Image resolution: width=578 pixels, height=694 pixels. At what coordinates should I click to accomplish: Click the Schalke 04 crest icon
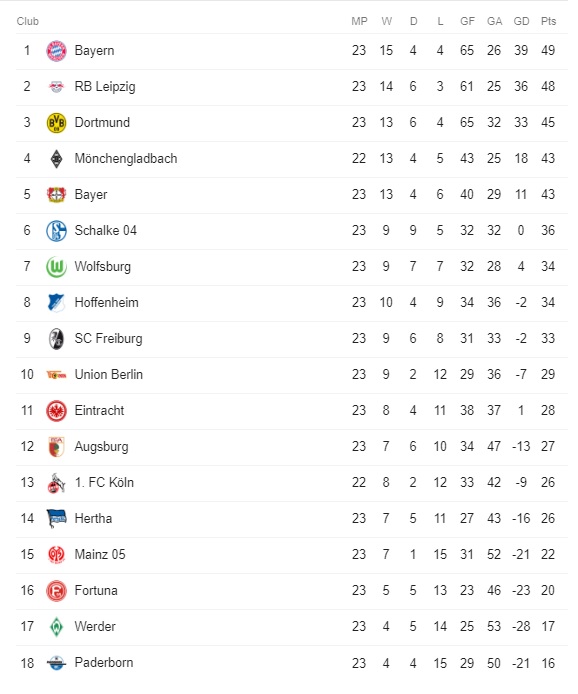(56, 231)
